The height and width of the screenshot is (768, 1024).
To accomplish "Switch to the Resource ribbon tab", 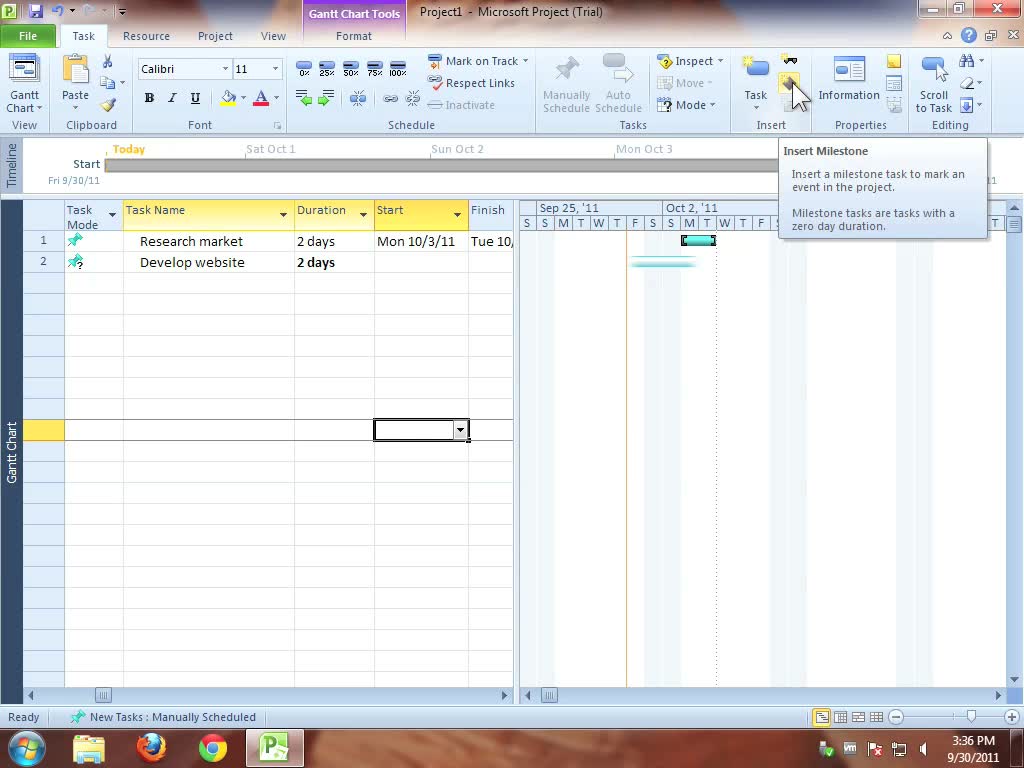I will (146, 36).
